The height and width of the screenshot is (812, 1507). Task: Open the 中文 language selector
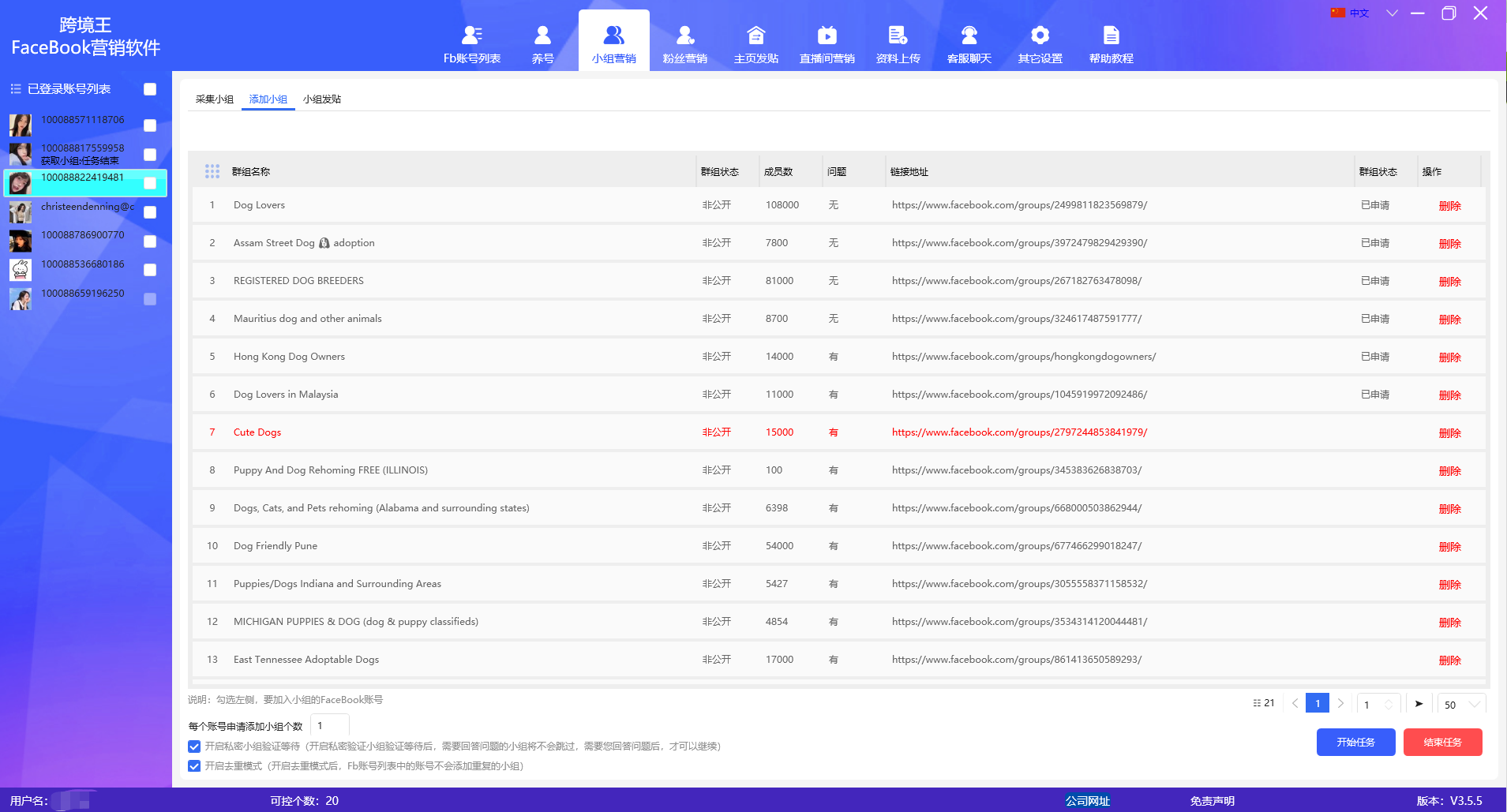click(x=1350, y=13)
